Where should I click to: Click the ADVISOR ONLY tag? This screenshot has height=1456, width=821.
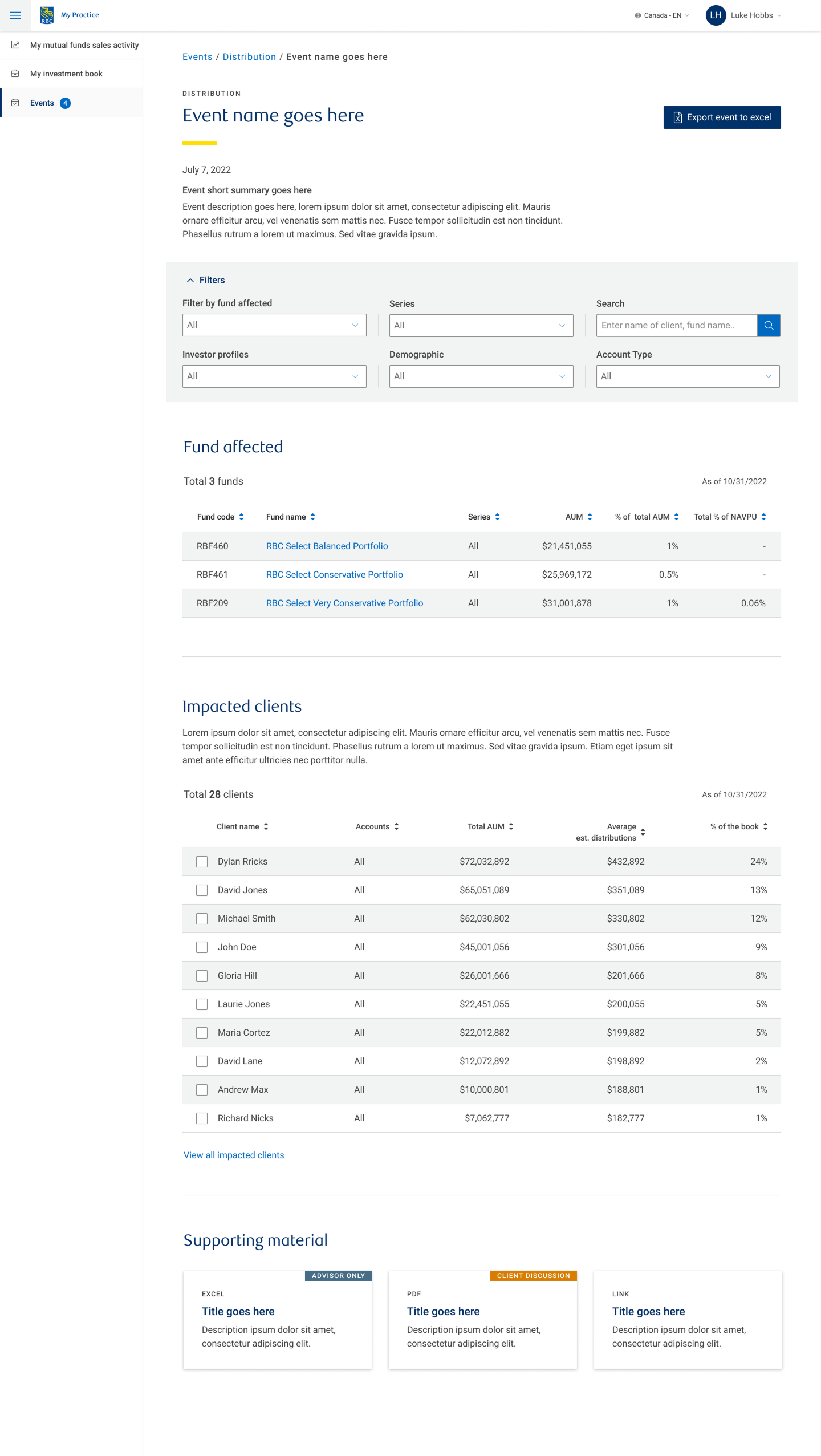click(338, 1276)
